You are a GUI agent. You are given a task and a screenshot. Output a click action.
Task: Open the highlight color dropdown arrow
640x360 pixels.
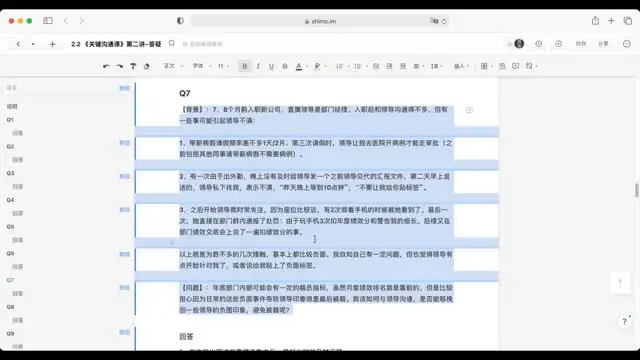click(x=325, y=66)
